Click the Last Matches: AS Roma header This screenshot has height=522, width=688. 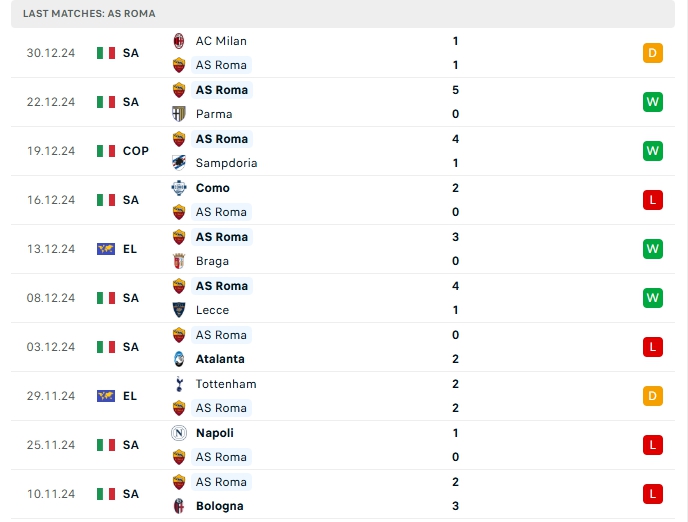click(90, 14)
